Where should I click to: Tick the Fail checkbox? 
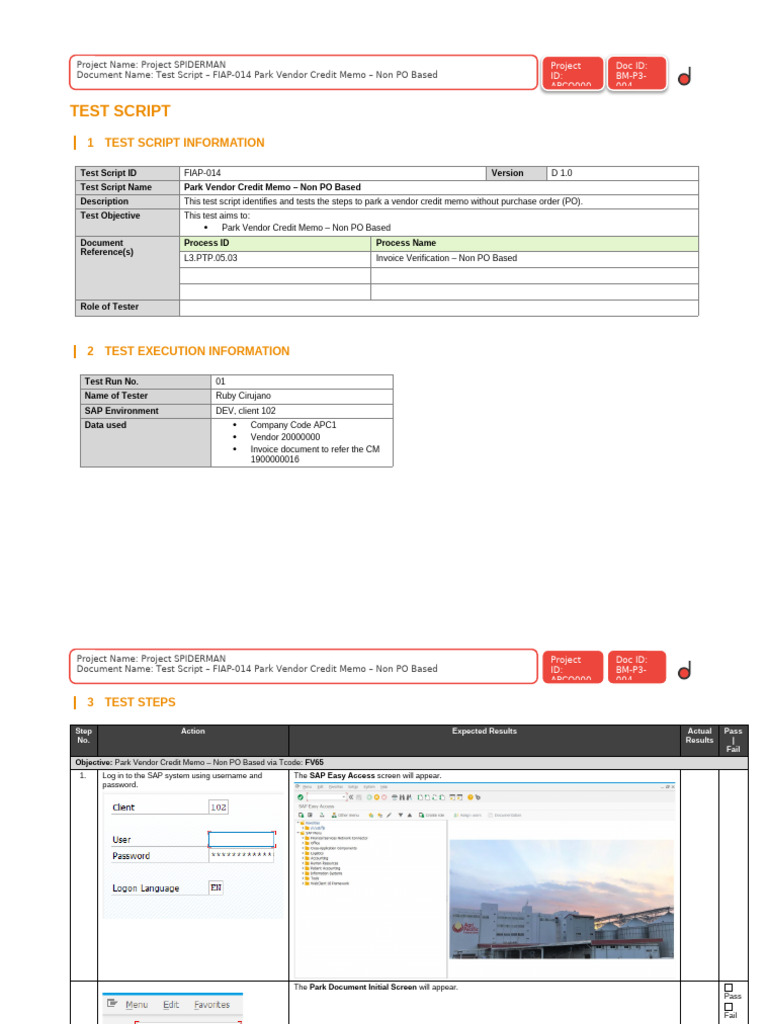click(x=728, y=1006)
